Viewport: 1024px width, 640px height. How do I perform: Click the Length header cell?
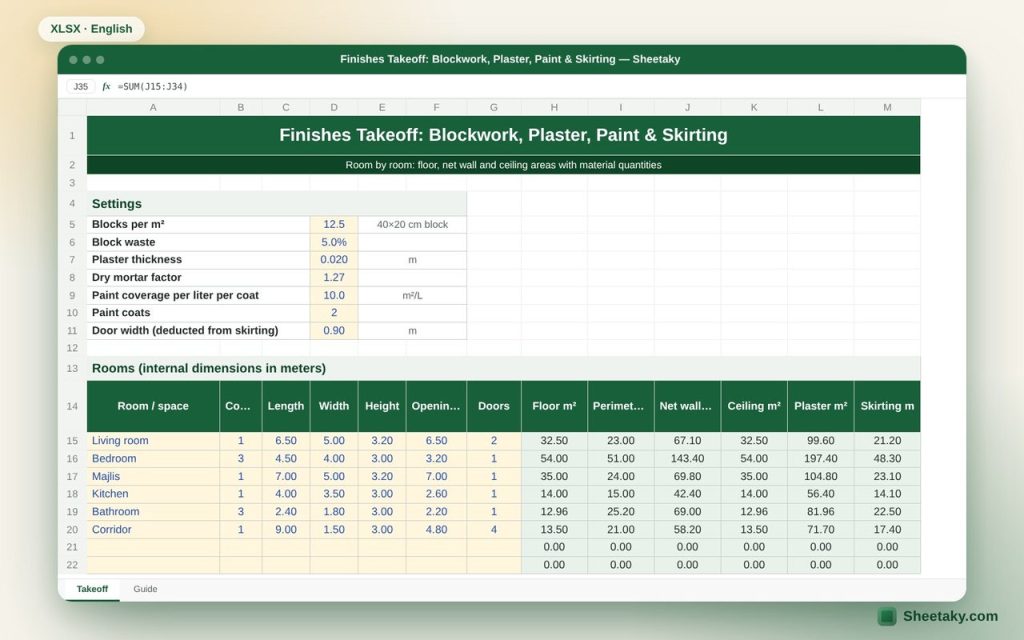pyautogui.click(x=285, y=406)
